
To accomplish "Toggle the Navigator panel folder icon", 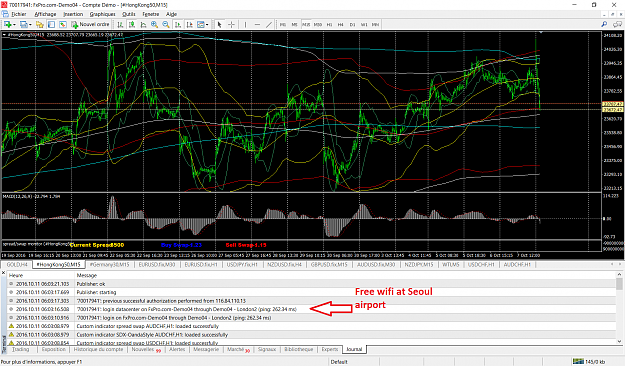I will click(x=39, y=25).
